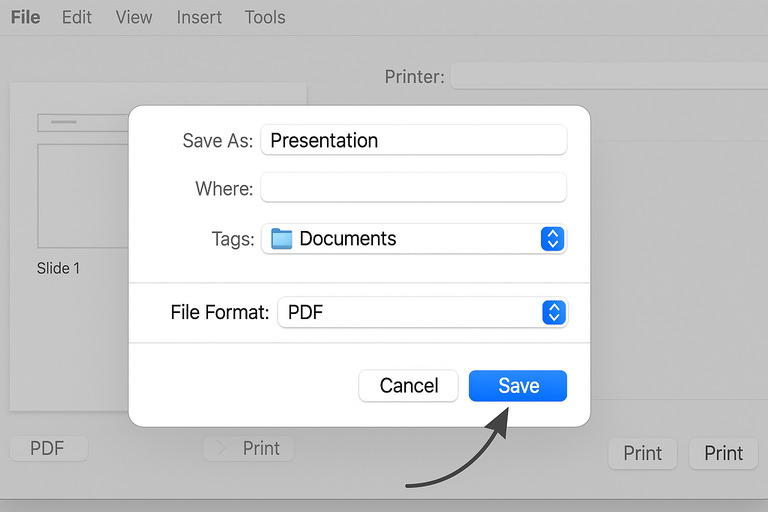Open the Edit menu

[77, 17]
